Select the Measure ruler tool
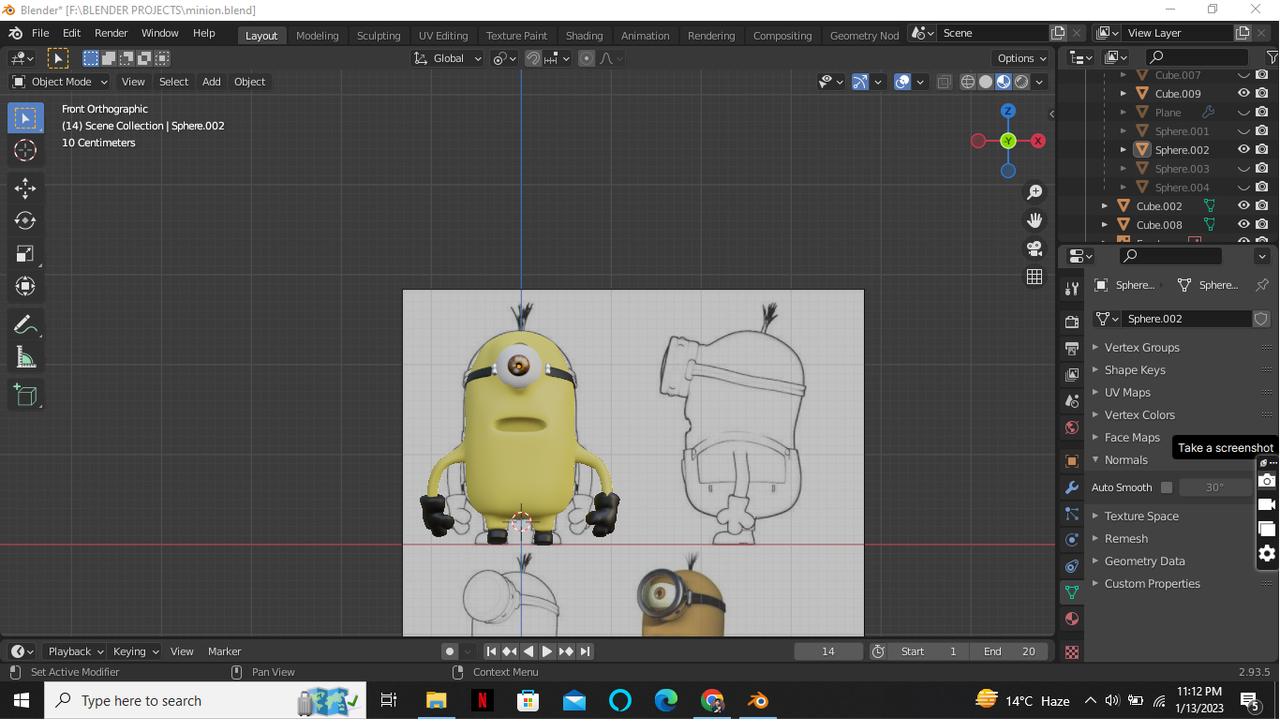Screen dimensions: 1280x720 click(x=25, y=358)
